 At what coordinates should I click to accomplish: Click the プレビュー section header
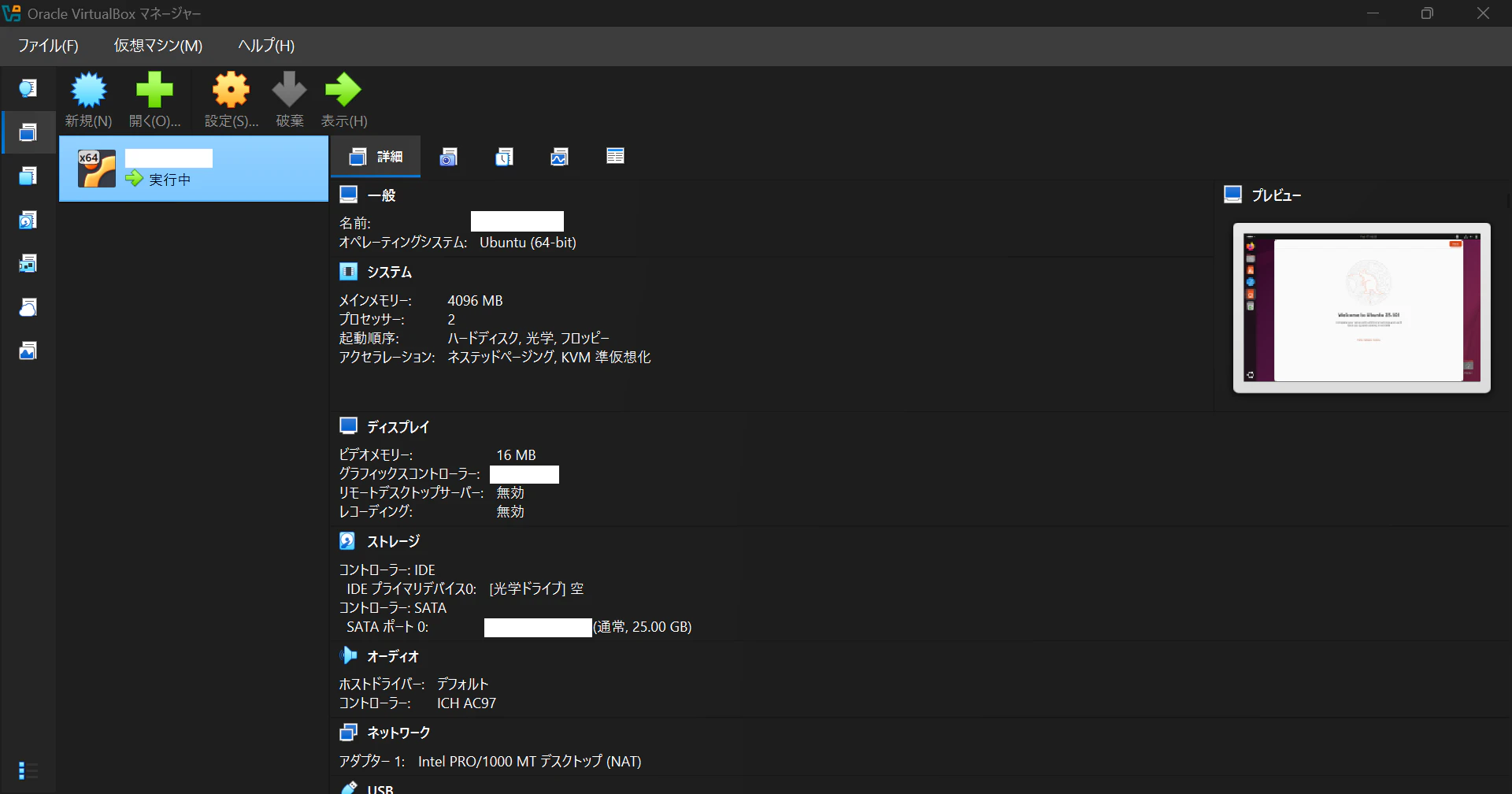(x=1277, y=195)
